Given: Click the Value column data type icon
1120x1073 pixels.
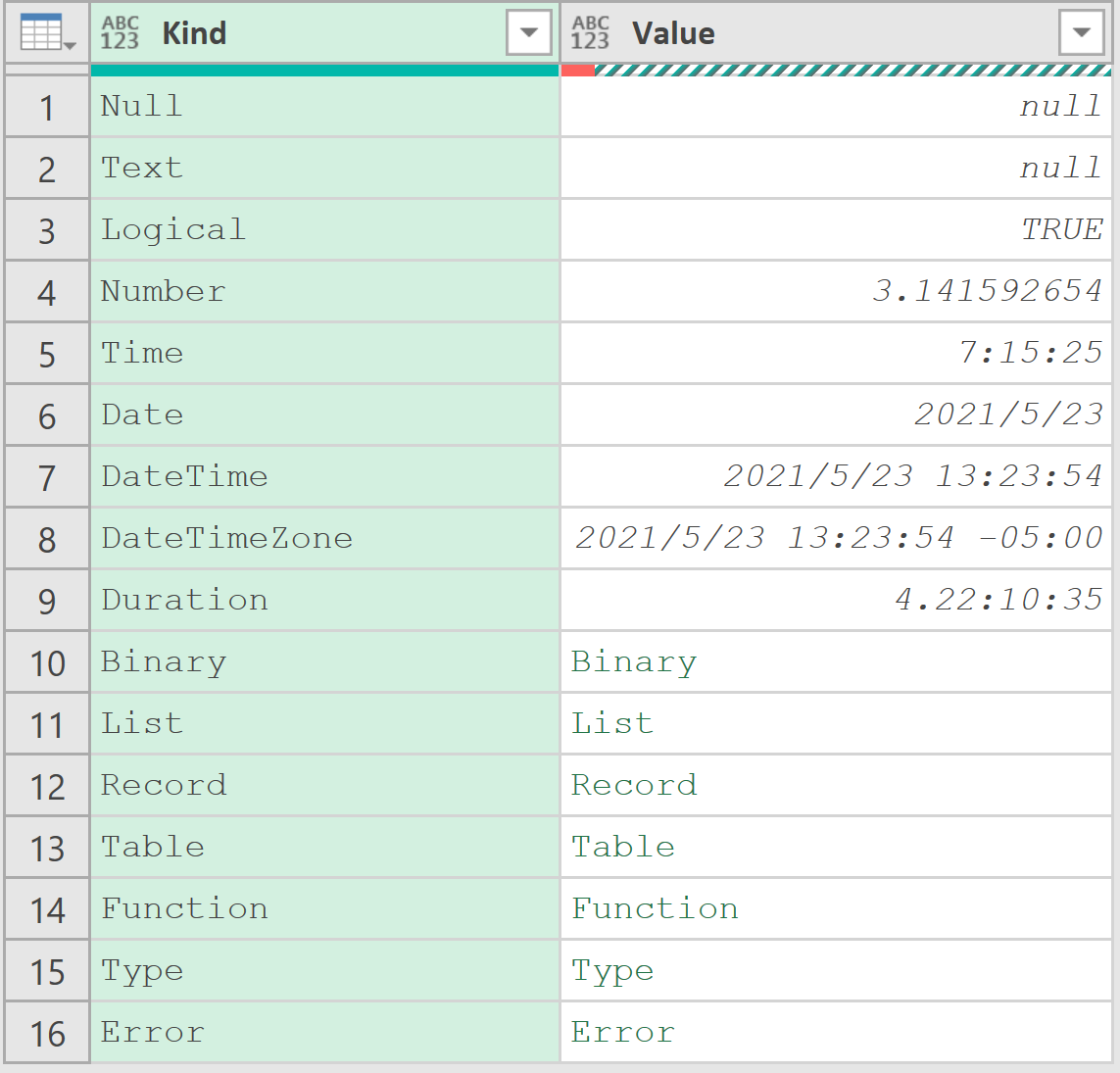Looking at the screenshot, I should 590,33.
